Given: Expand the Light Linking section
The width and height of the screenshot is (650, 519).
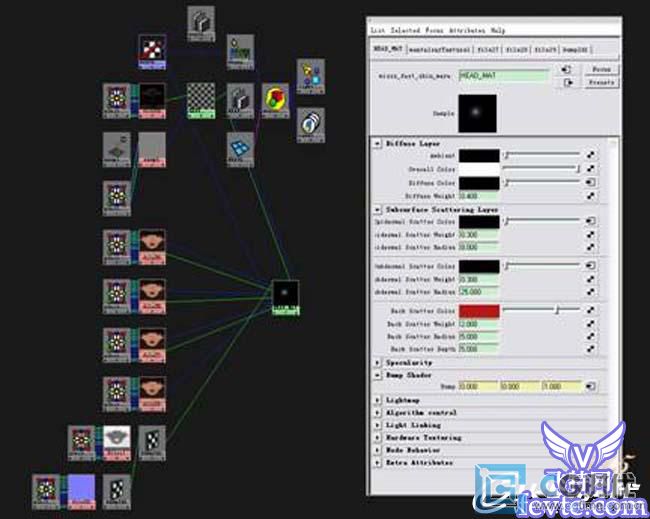Looking at the screenshot, I should tap(377, 425).
